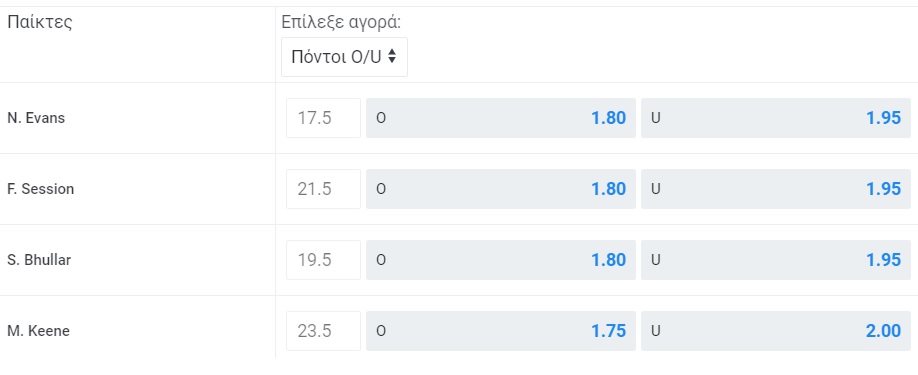
Task: Click the S. Bhullar player name
Action: pos(39,260)
